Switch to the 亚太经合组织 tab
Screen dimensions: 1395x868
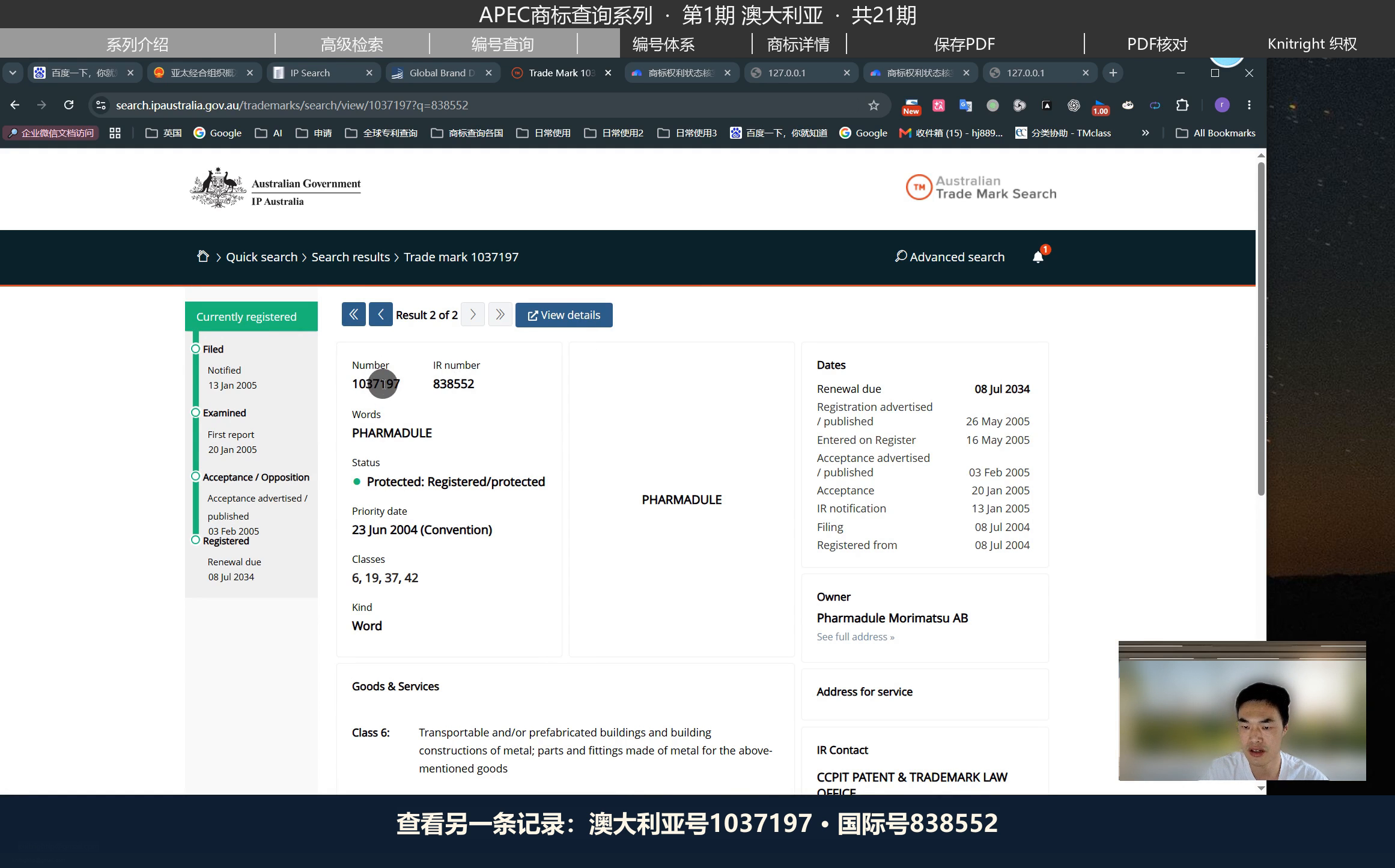204,73
